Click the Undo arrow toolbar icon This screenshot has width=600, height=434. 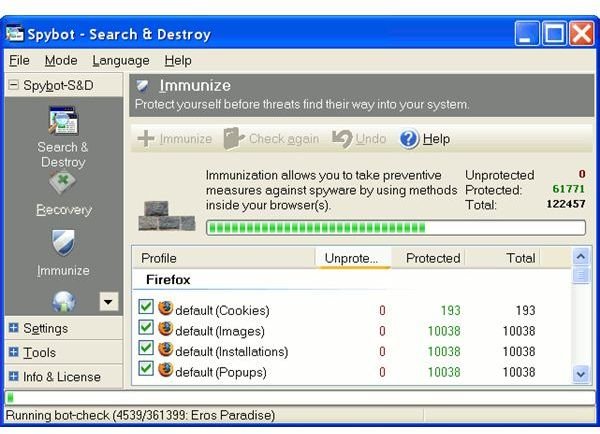pos(342,139)
